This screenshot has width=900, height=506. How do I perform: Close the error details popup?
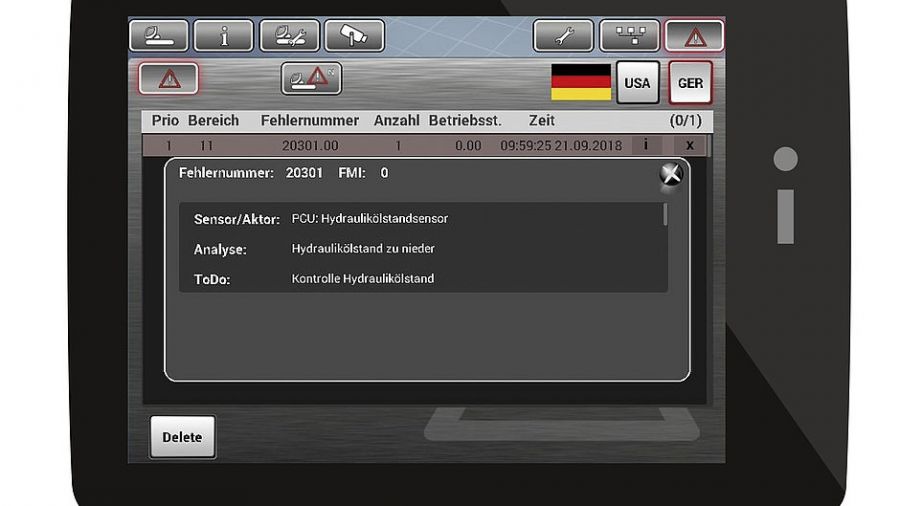pyautogui.click(x=672, y=174)
